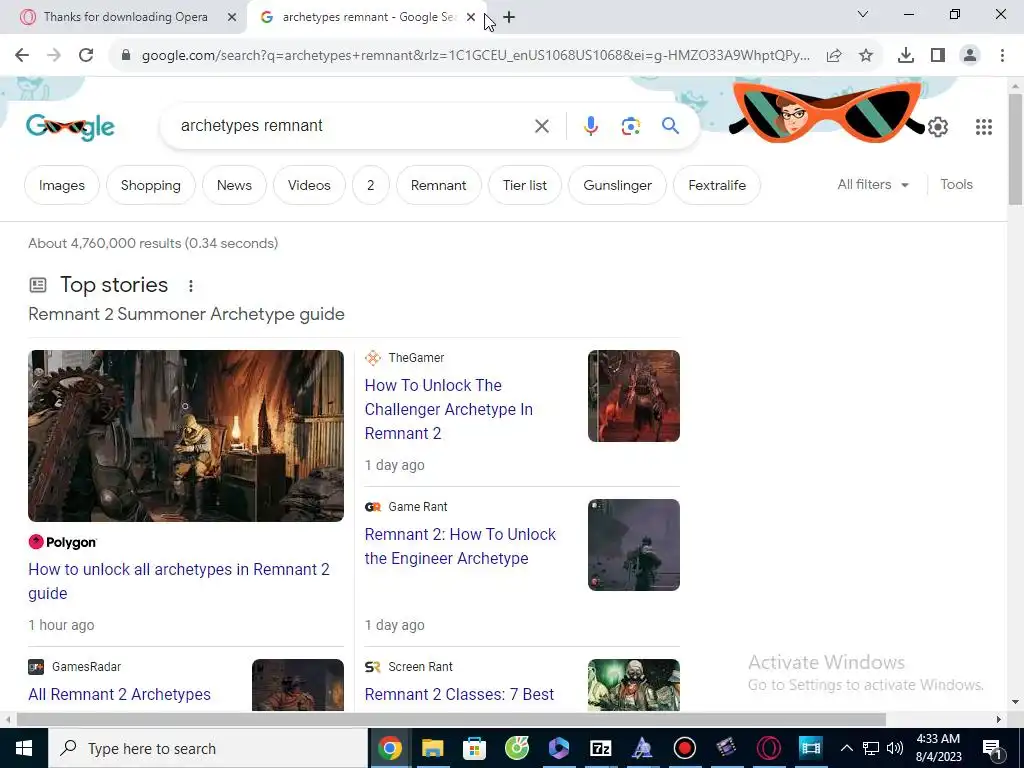Click the horizontal page scrollbar
This screenshot has height=768, width=1024.
click(451, 720)
